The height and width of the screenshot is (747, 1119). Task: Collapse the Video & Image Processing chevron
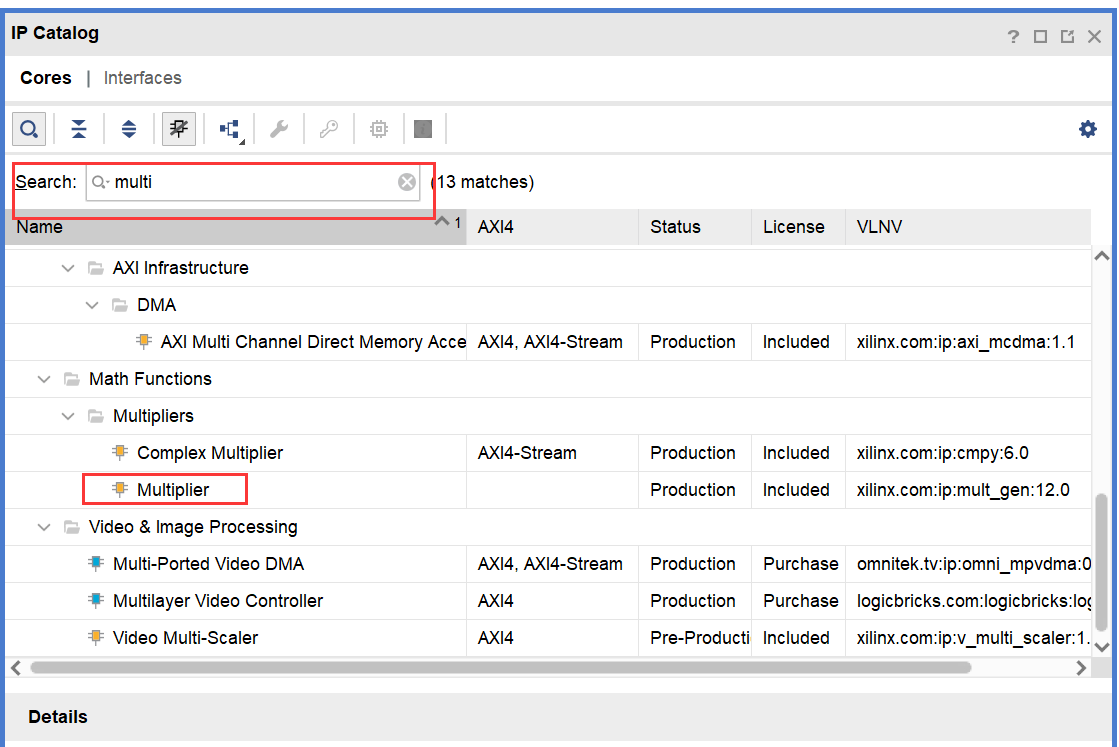pos(44,527)
